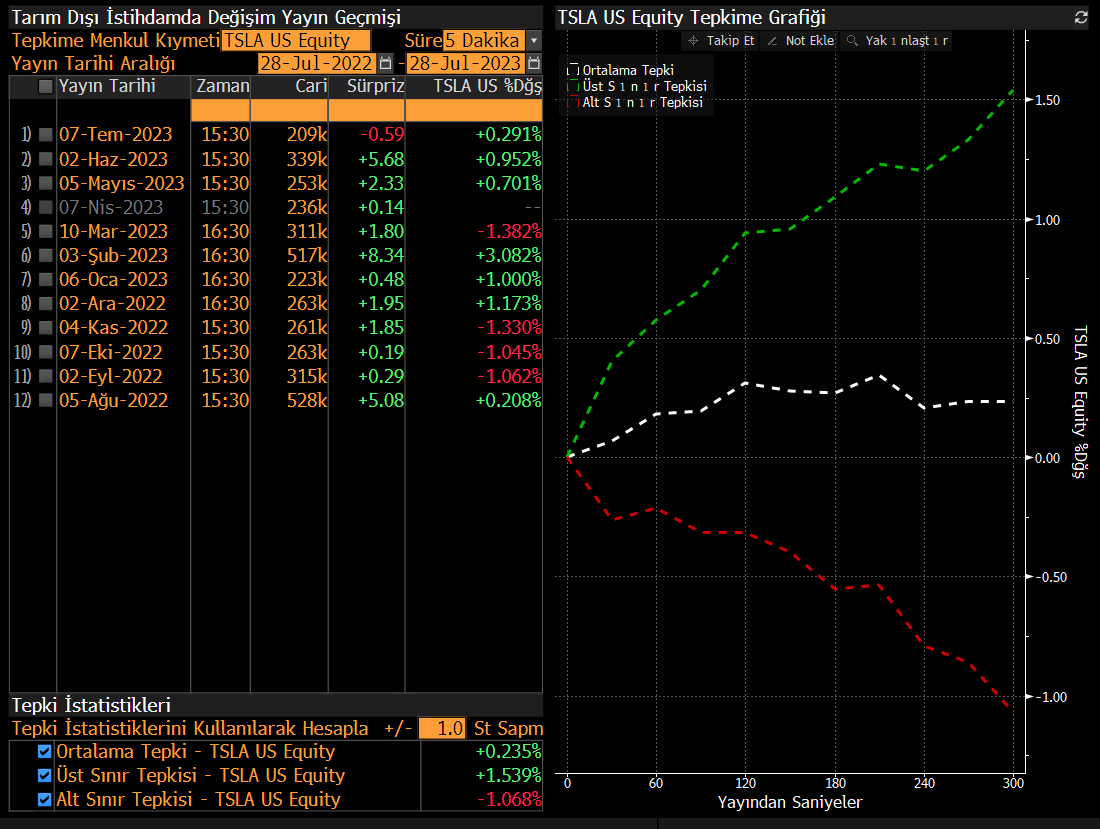Select the -1.068% lower bound value
This screenshot has height=829, width=1100.
coord(510,799)
